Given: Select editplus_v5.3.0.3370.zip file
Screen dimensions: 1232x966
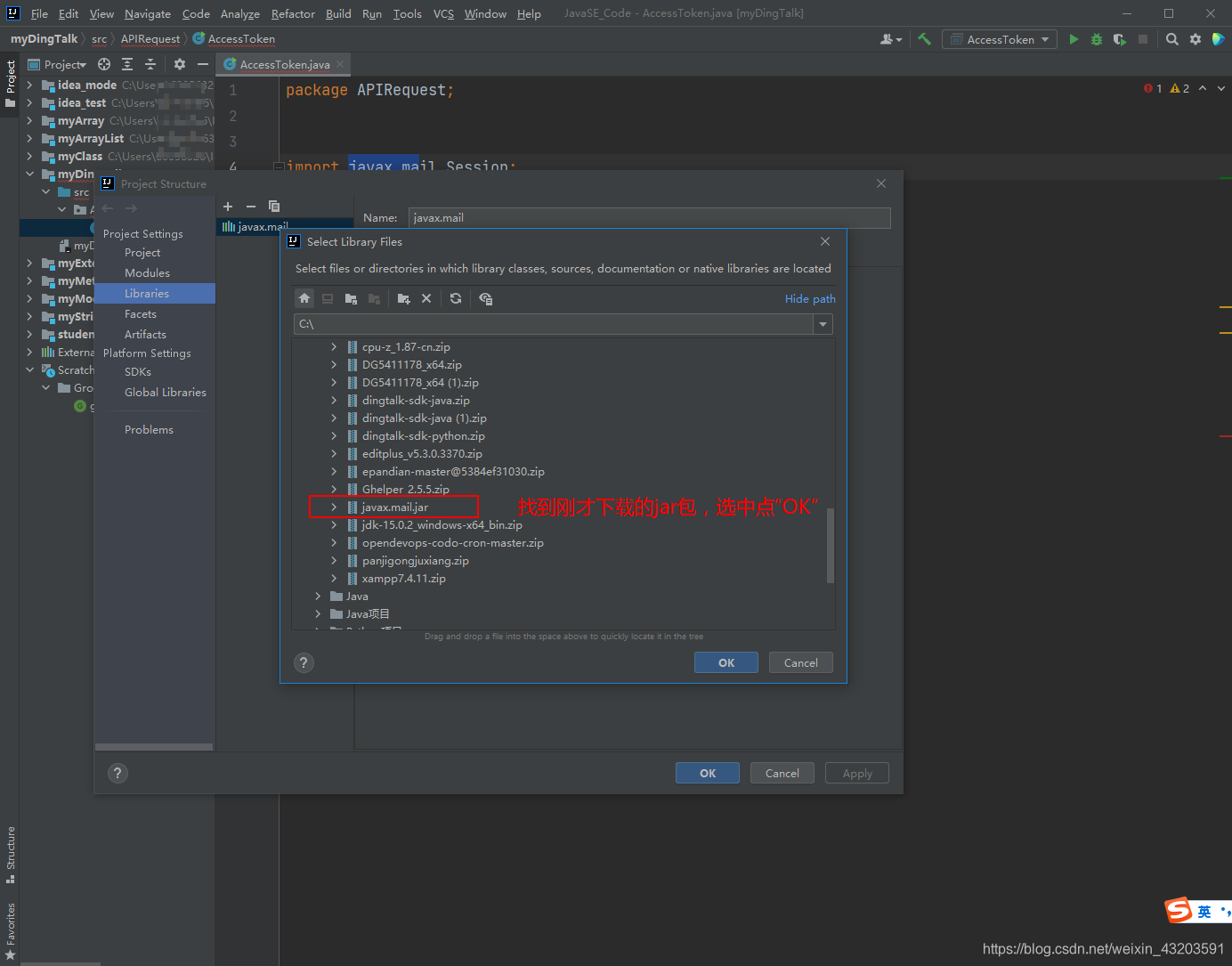Looking at the screenshot, I should pos(422,454).
